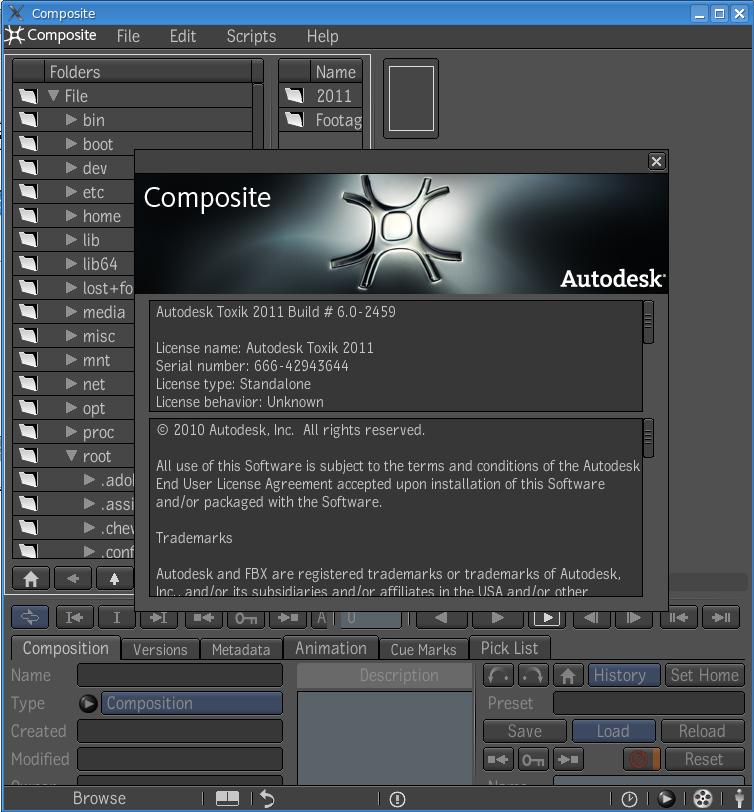Open the Pick List tab
This screenshot has width=754, height=812.
click(509, 648)
